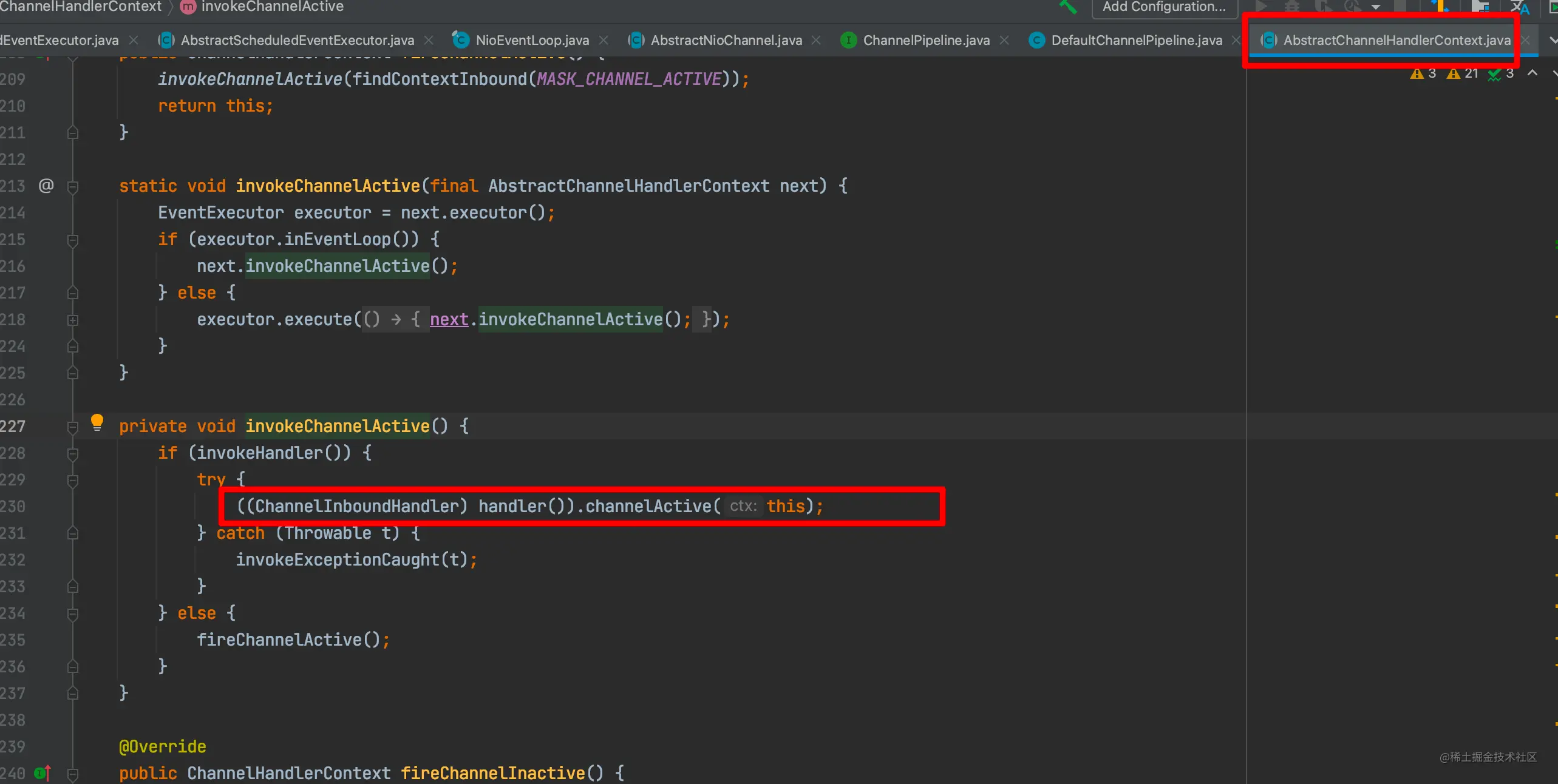Viewport: 1558px width, 784px height.
Task: Close the EventExecutor.java tab
Action: click(134, 40)
